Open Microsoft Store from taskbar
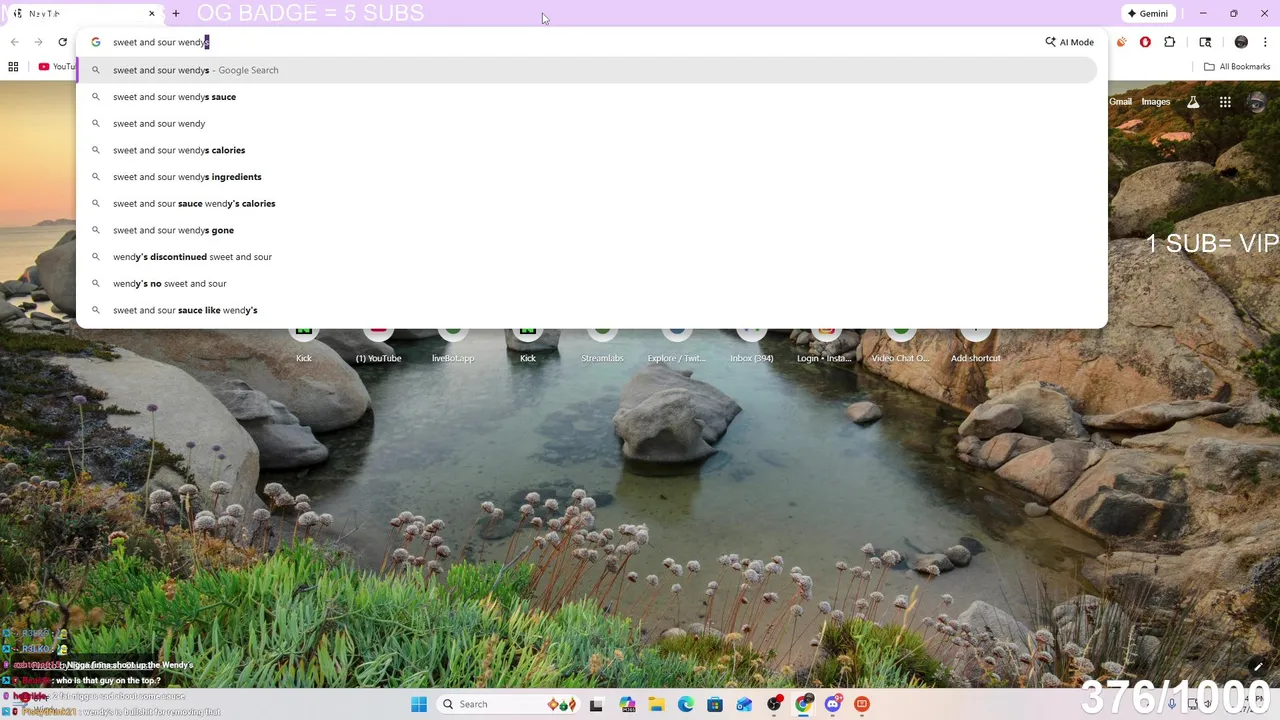Viewport: 1280px width, 720px height. [x=715, y=704]
